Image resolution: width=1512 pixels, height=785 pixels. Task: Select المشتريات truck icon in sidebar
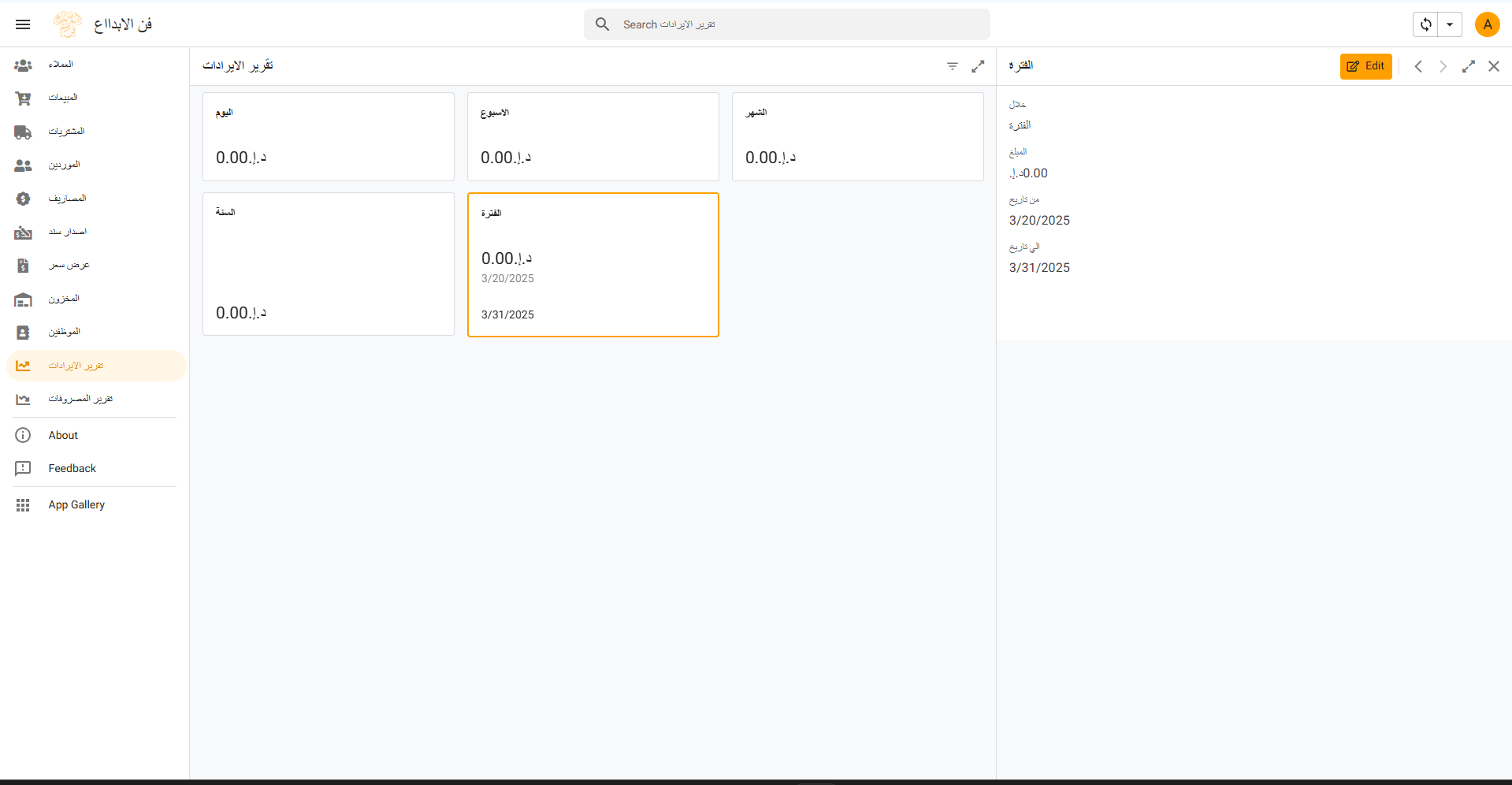click(x=23, y=132)
